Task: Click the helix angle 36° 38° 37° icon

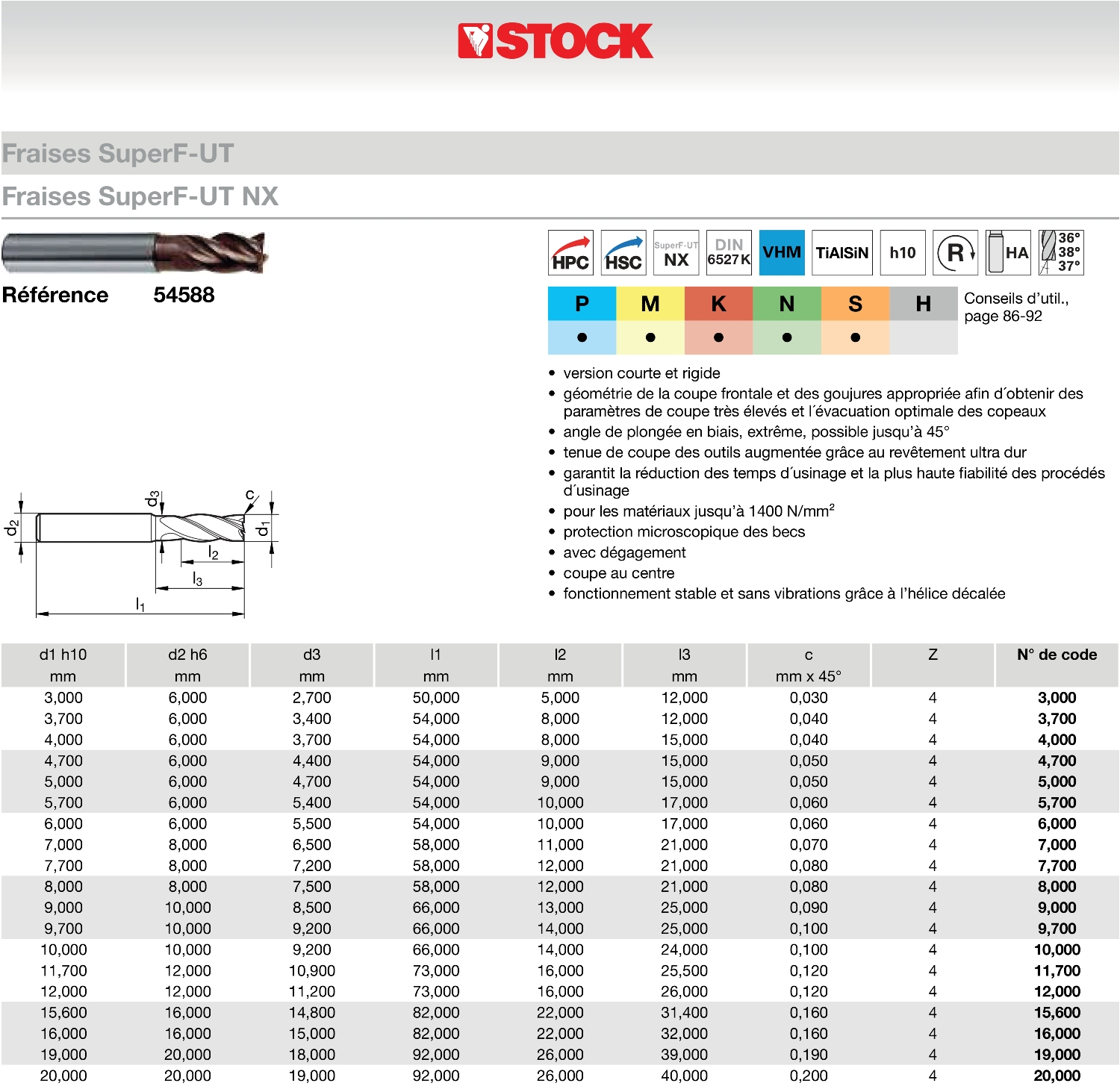Action: click(x=1061, y=253)
